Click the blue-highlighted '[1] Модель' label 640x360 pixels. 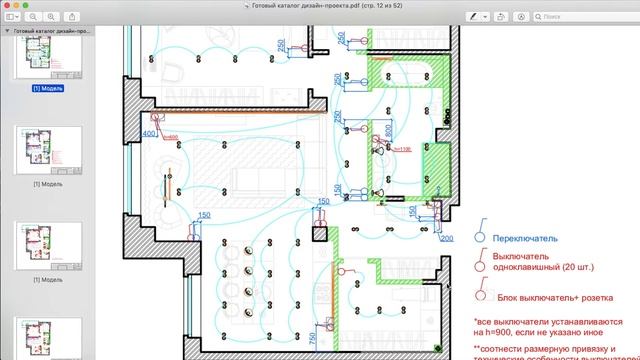(48, 89)
